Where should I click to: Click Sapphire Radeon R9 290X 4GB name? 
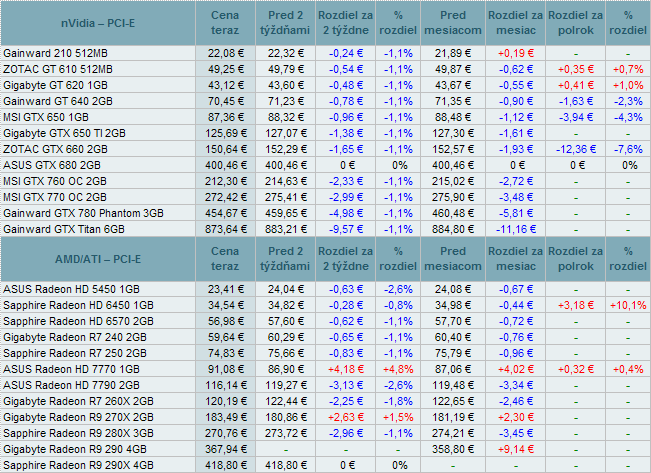coord(78,466)
